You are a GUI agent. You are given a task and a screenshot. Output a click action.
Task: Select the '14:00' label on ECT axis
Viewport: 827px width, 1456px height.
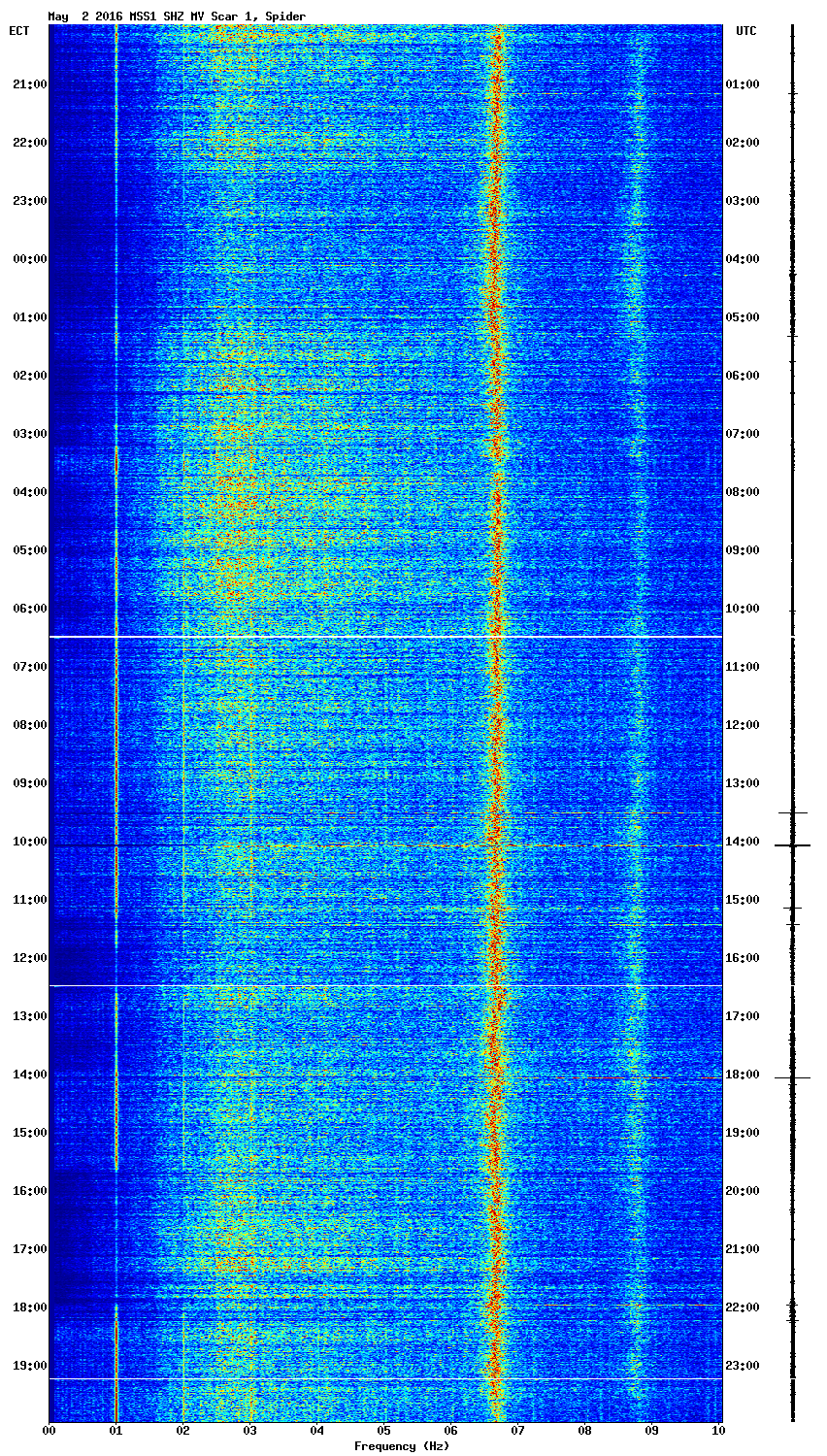pos(29,1075)
